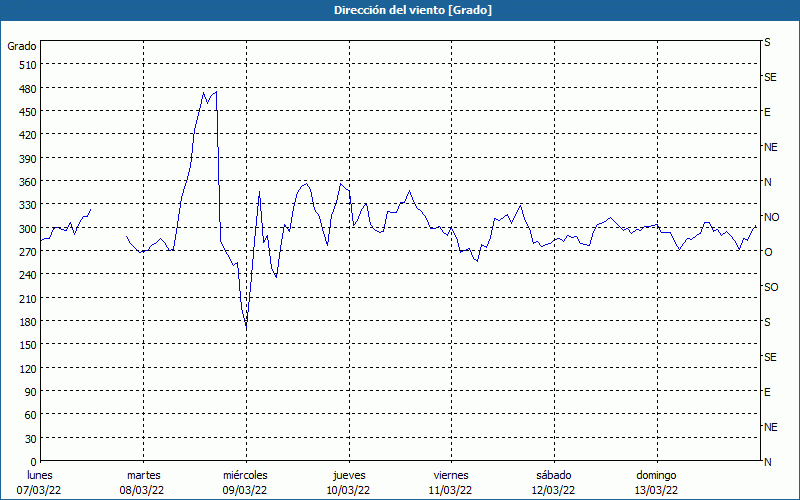Click the 480 value on the left axis
Viewport: 800px width, 500px height.
click(x=28, y=88)
